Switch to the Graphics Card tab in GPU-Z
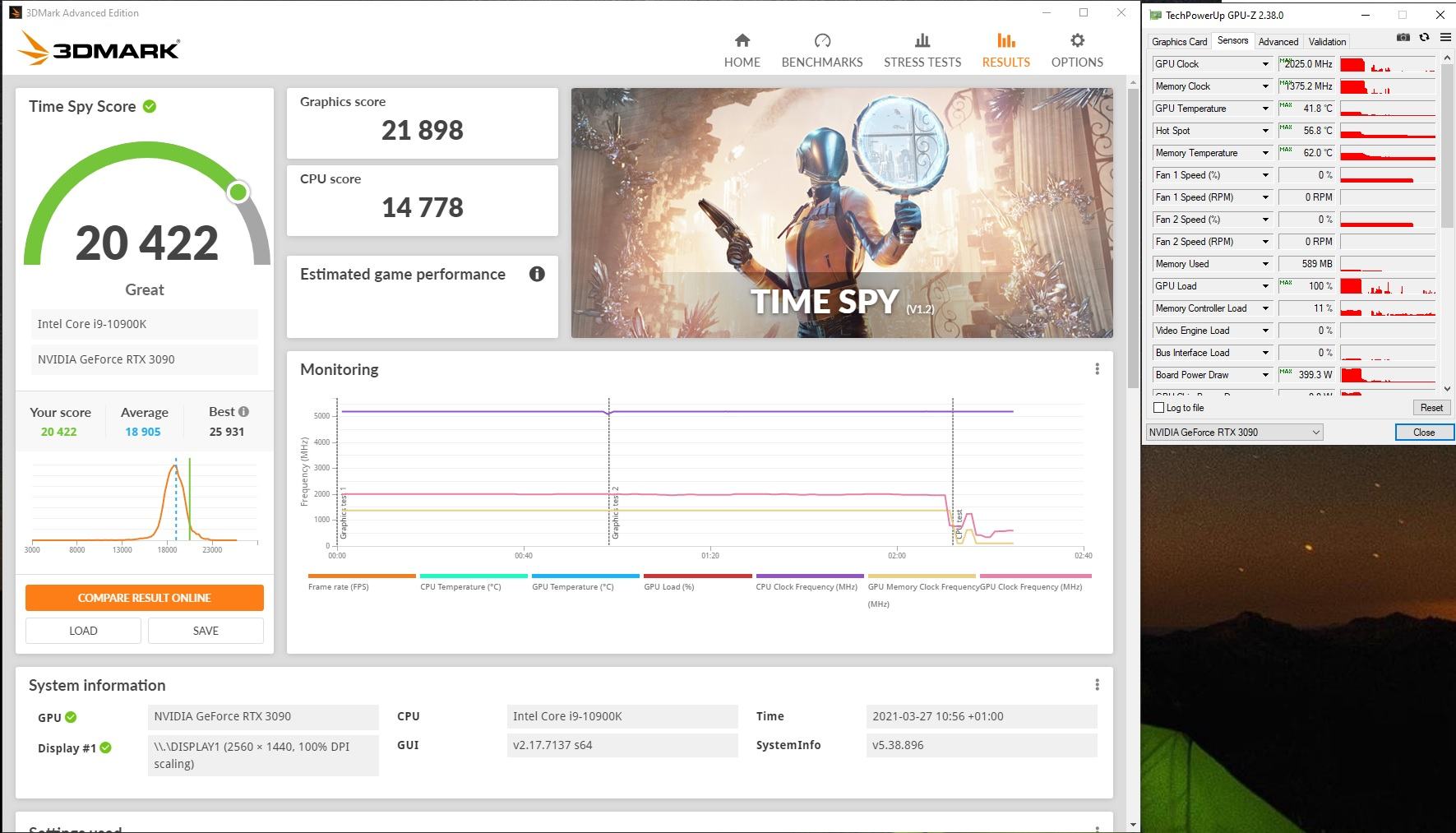The image size is (1456, 833). (x=1179, y=42)
